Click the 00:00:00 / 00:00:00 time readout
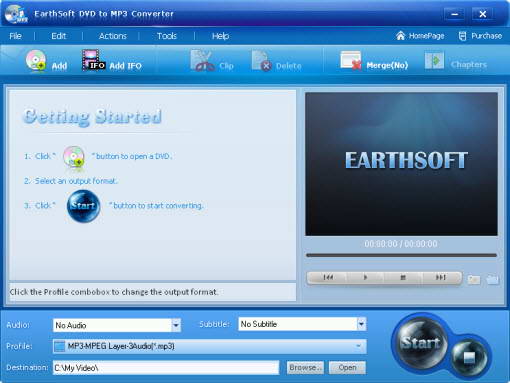The width and height of the screenshot is (510, 383). [x=401, y=244]
